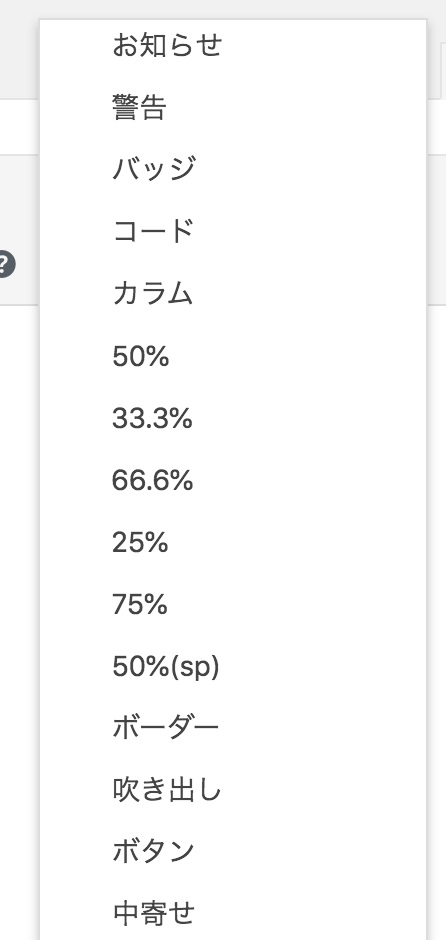This screenshot has height=940, width=446.
Task: Choose the 75% column width
Action: (233, 604)
